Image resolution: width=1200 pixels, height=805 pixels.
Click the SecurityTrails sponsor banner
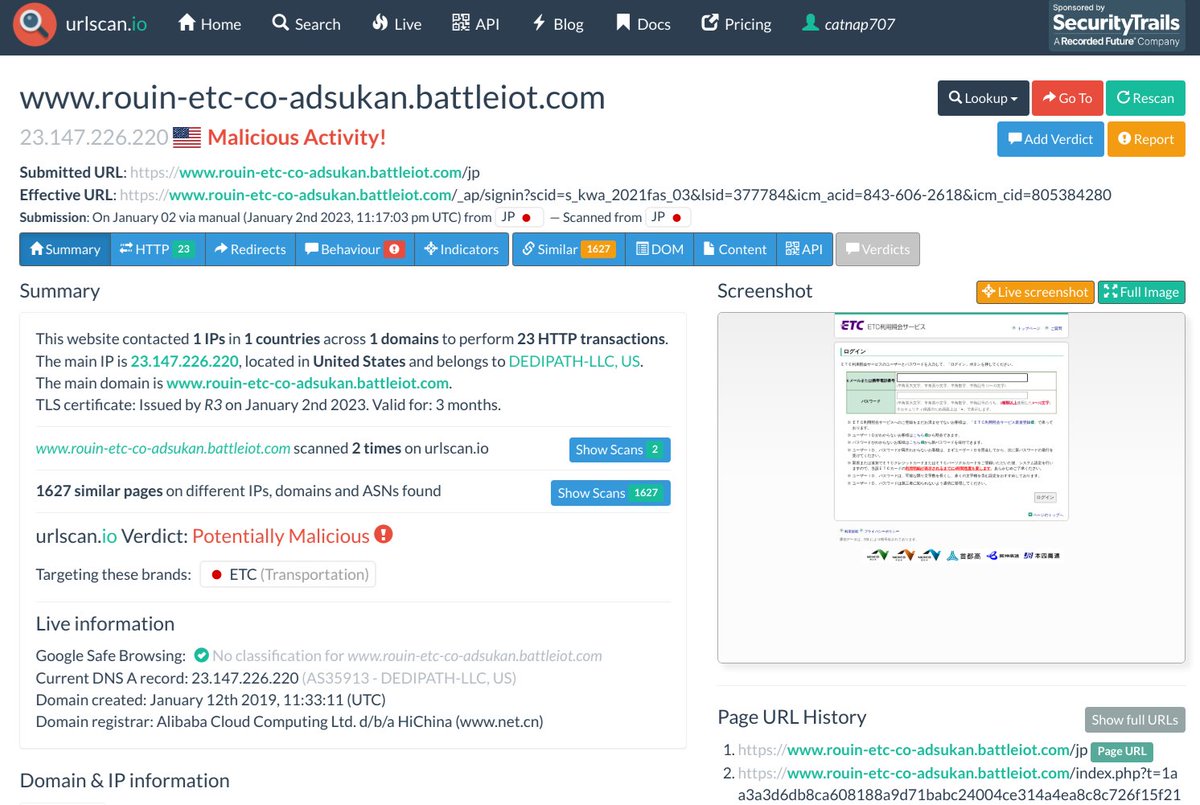click(x=1116, y=25)
